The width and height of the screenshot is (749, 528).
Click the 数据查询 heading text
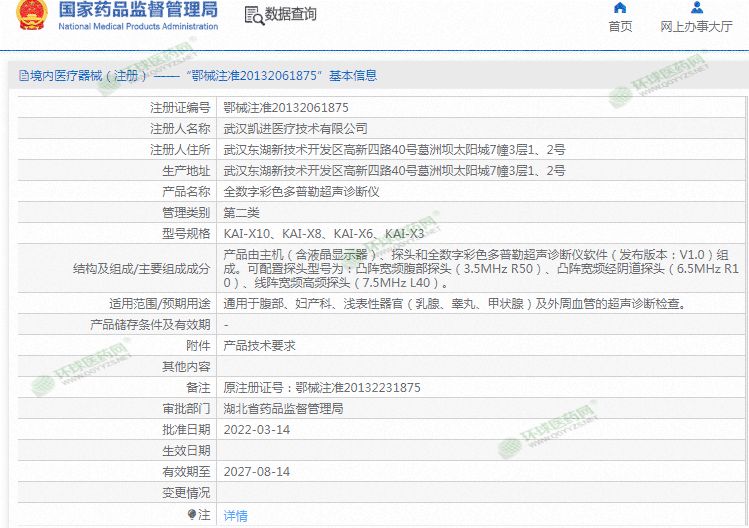(x=290, y=15)
